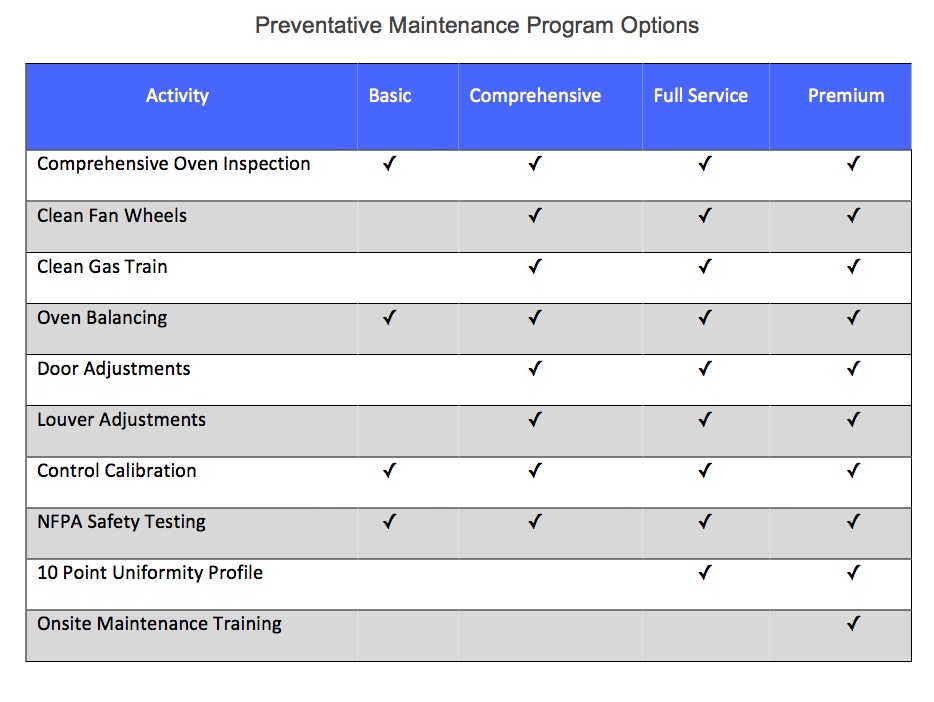Screen dimensions: 934x702
Task: Click the Basic checkmark for NFPA Safety Testing
Action: pos(390,522)
